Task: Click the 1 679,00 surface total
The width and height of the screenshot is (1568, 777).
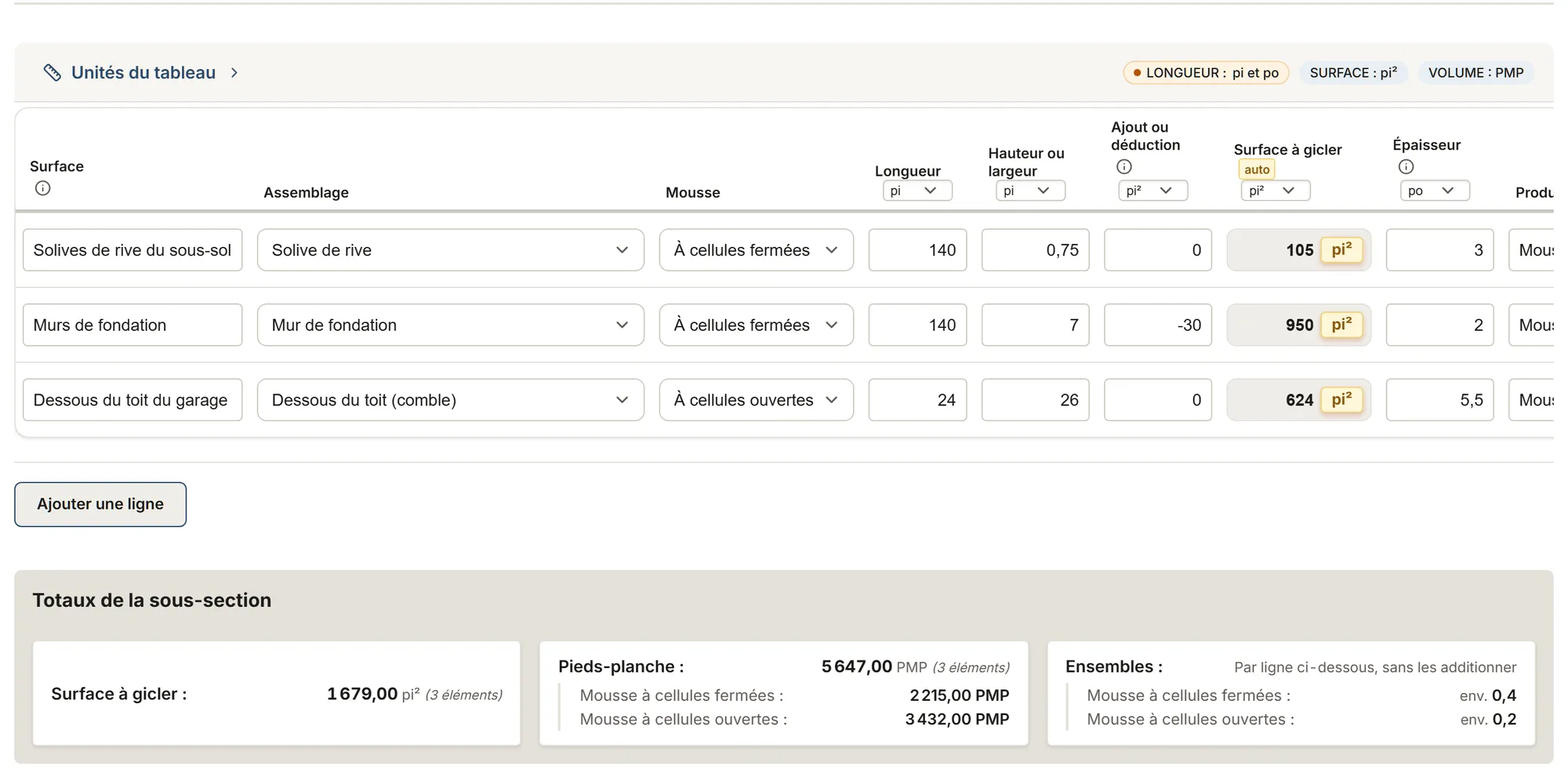Action: point(362,694)
